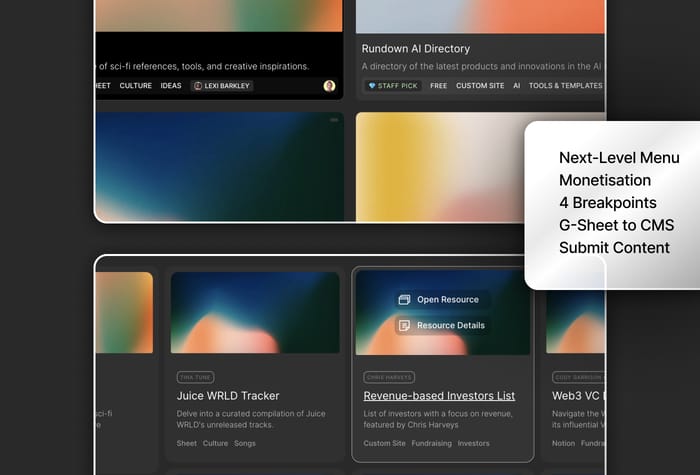Select the CUSTOM SITE tag on Rundown card
This screenshot has height=475, width=700.
pos(480,86)
